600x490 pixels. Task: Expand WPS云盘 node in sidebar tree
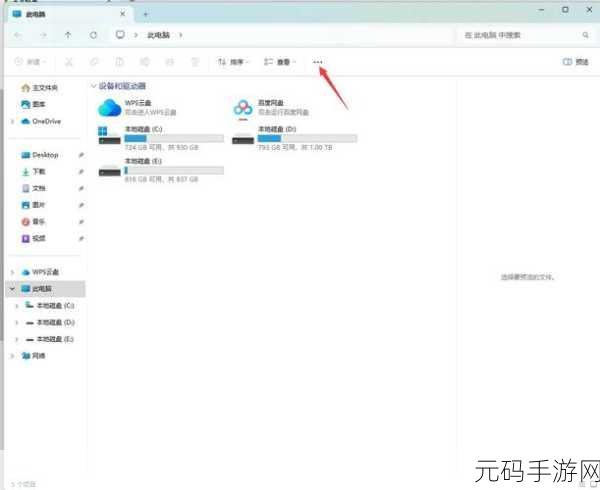pyautogui.click(x=13, y=272)
